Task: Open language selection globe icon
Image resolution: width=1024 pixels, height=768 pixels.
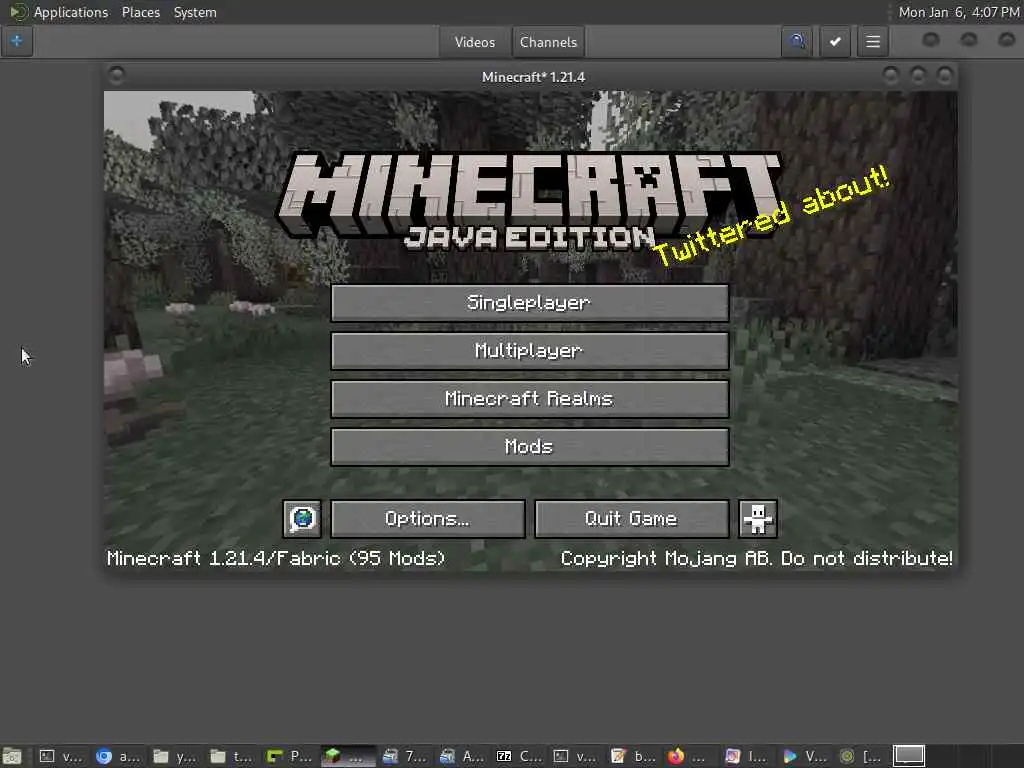Action: click(x=302, y=519)
